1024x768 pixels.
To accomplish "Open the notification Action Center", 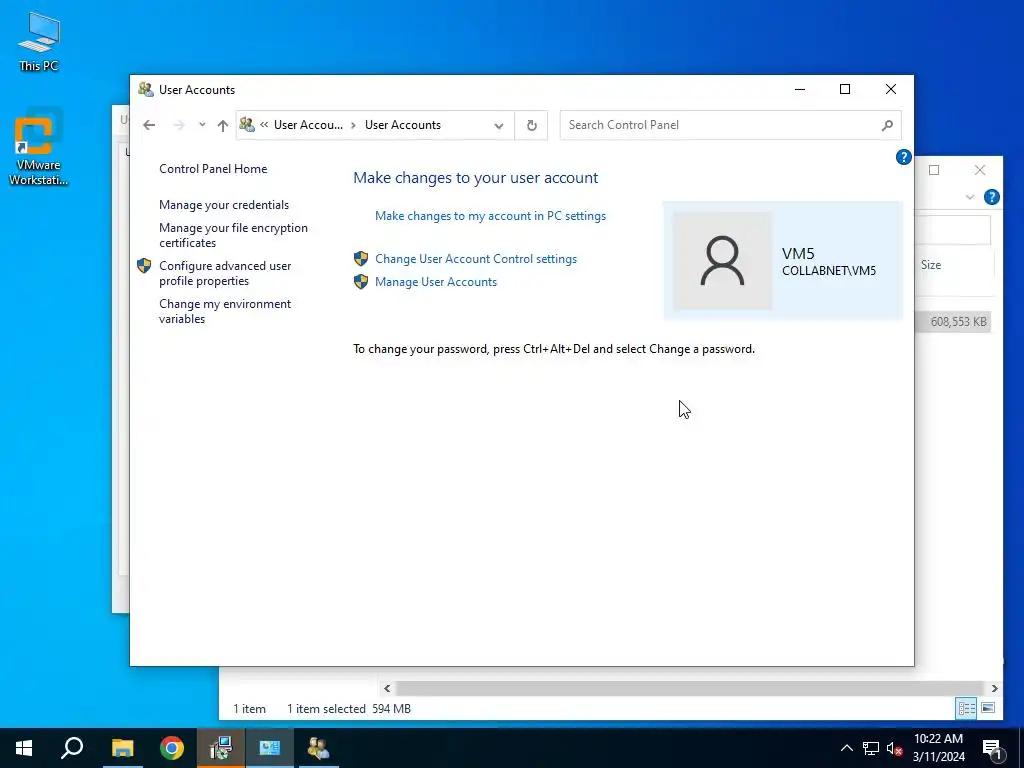I will [992, 748].
